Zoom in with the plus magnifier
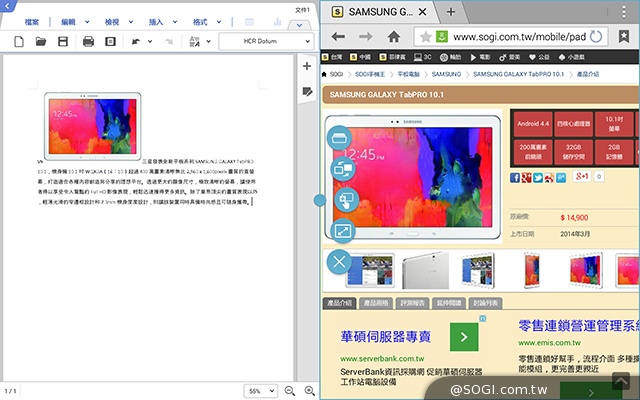The image size is (640, 400). tap(310, 391)
